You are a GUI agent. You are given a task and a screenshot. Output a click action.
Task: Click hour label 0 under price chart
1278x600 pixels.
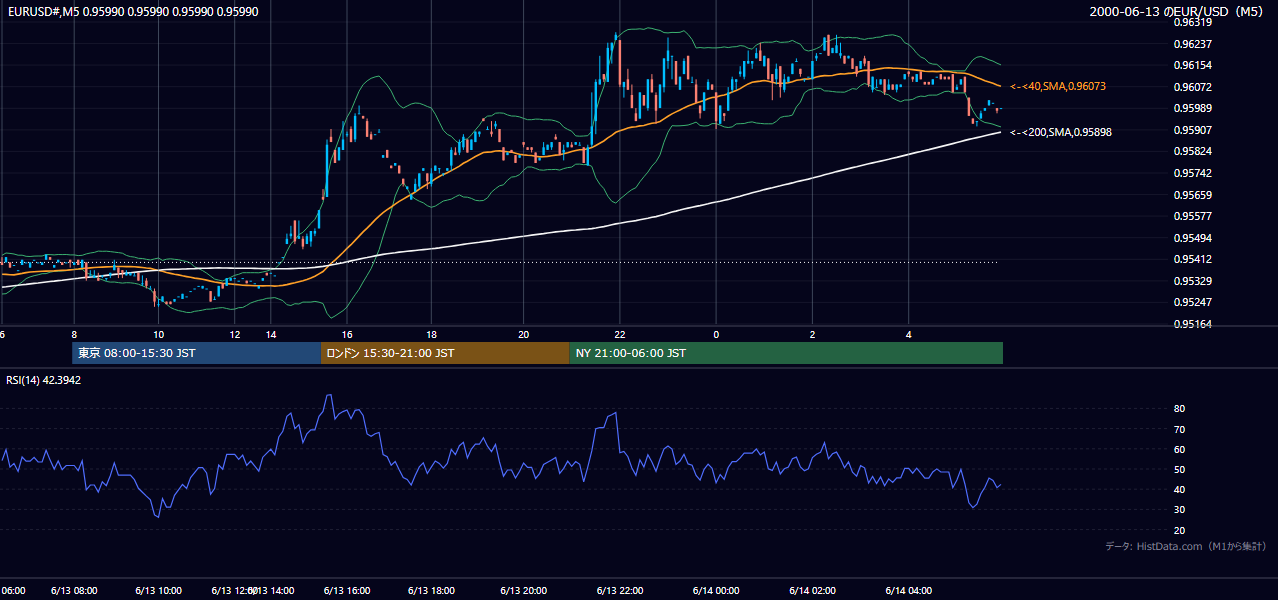[716, 334]
